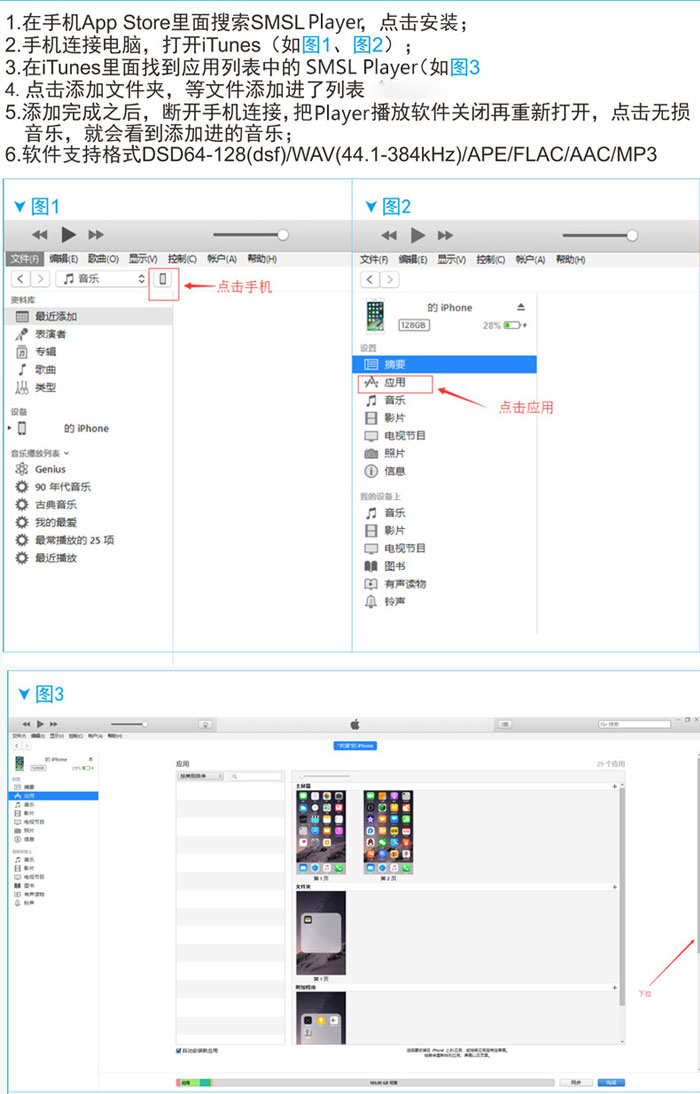
Task: Expand the iPhone device triangle in Figure 1
Action: (x=9, y=428)
